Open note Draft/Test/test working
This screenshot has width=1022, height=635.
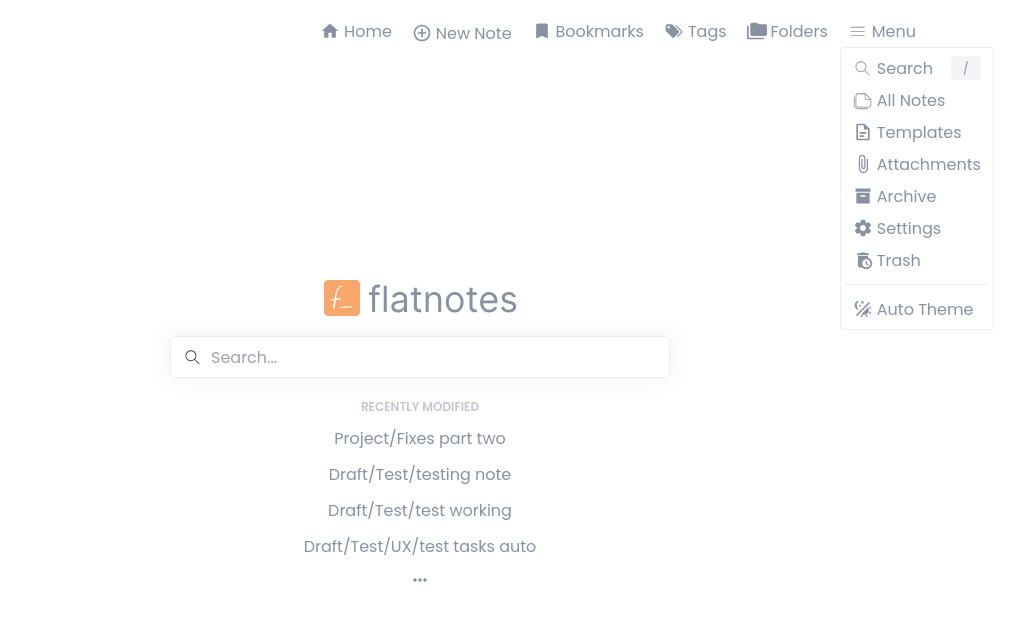coord(420,510)
